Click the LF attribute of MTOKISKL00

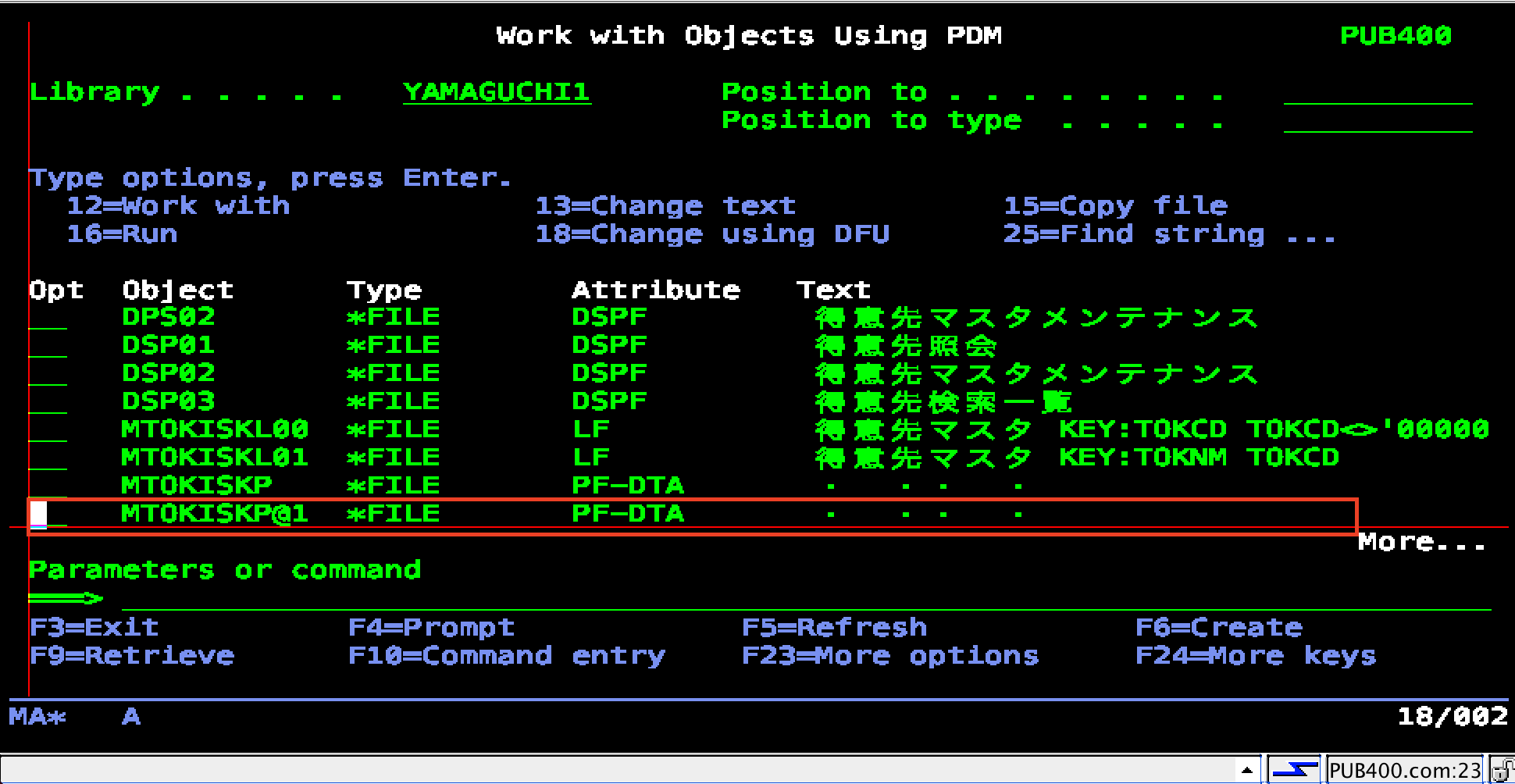(x=590, y=429)
